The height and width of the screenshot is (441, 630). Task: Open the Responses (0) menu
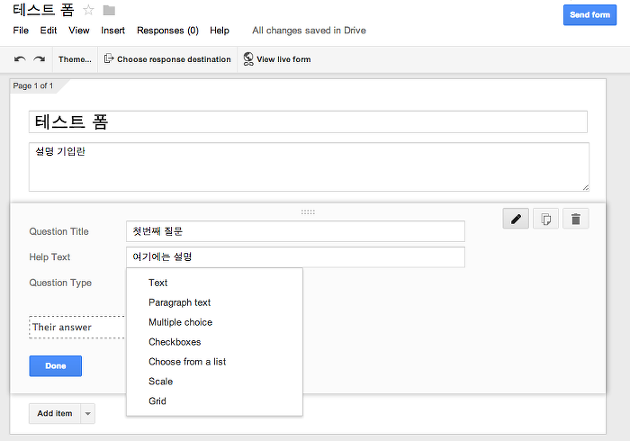[x=168, y=31]
